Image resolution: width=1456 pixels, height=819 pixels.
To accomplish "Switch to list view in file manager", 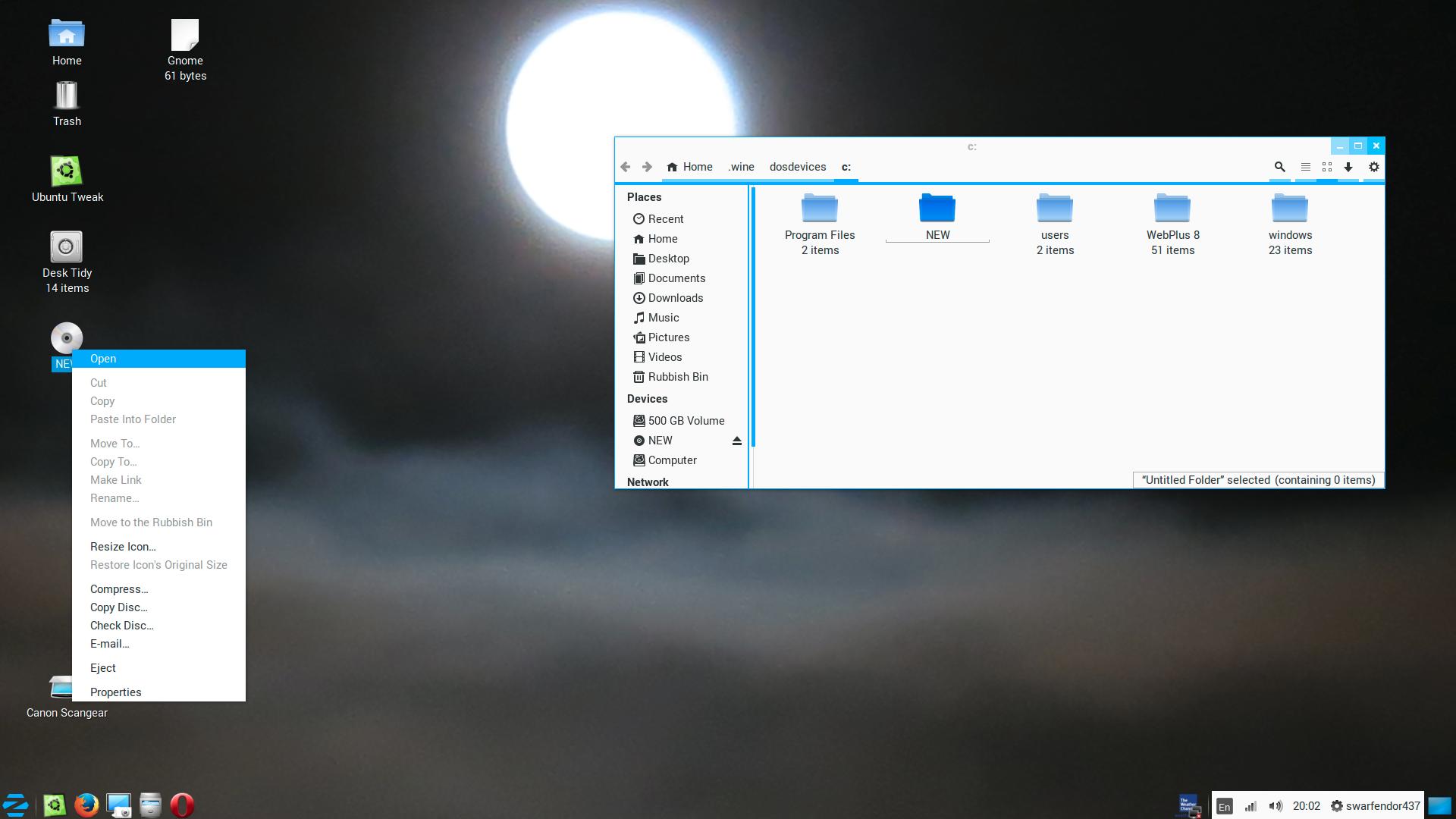I will pos(1305,167).
